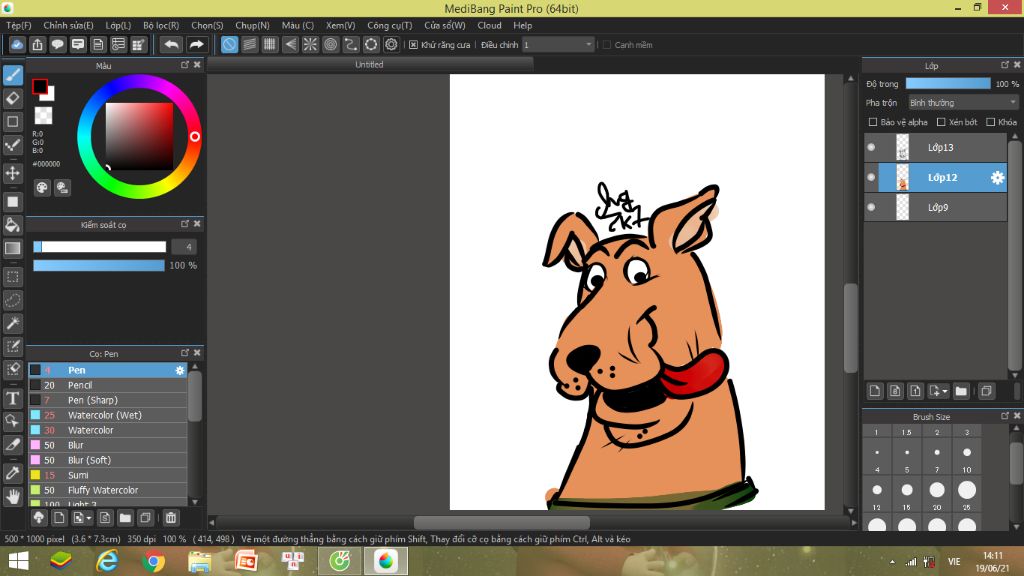The image size is (1024, 576).
Task: Enable the Xén bớt clipping checkbox
Action: tap(941, 122)
